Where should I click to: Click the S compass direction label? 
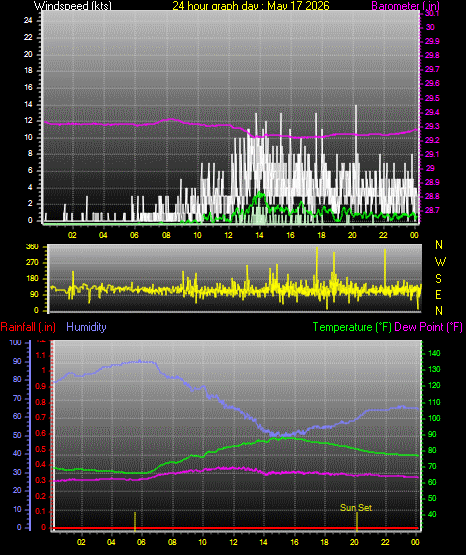click(438, 279)
